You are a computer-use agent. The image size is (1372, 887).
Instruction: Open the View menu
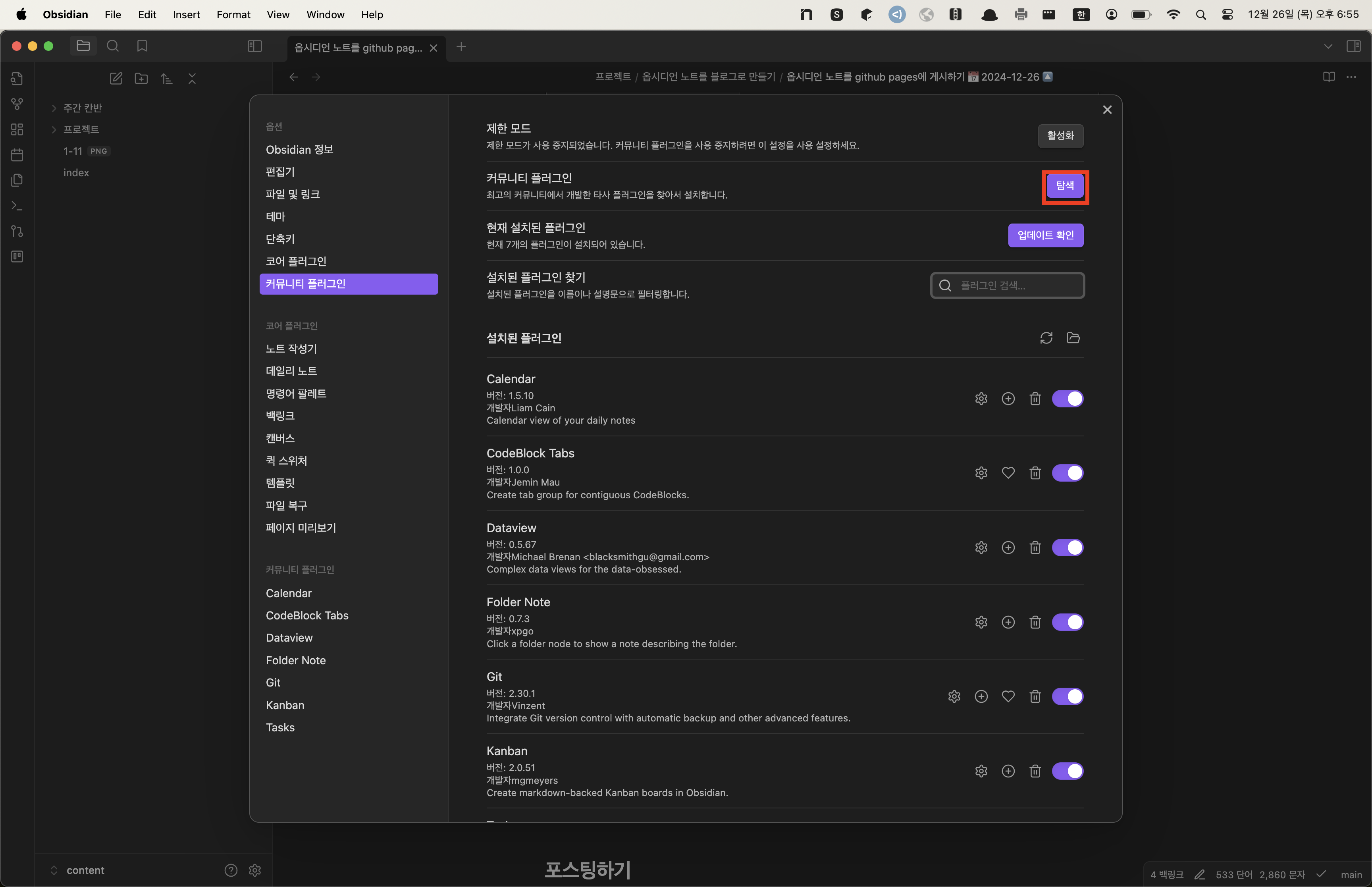coord(277,14)
